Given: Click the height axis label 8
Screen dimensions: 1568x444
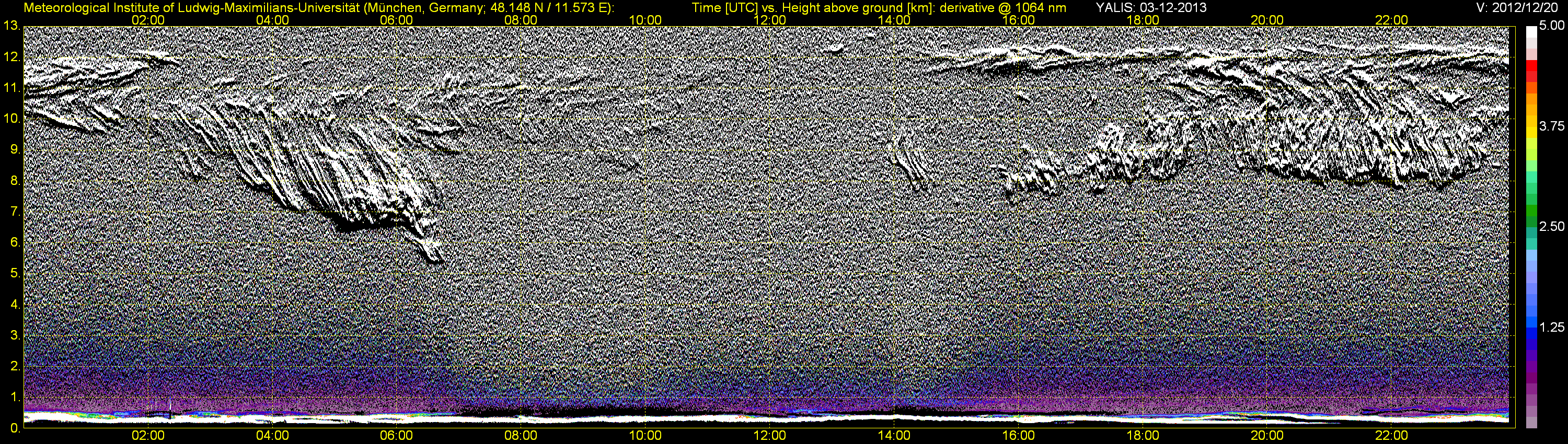Looking at the screenshot, I should [x=15, y=181].
